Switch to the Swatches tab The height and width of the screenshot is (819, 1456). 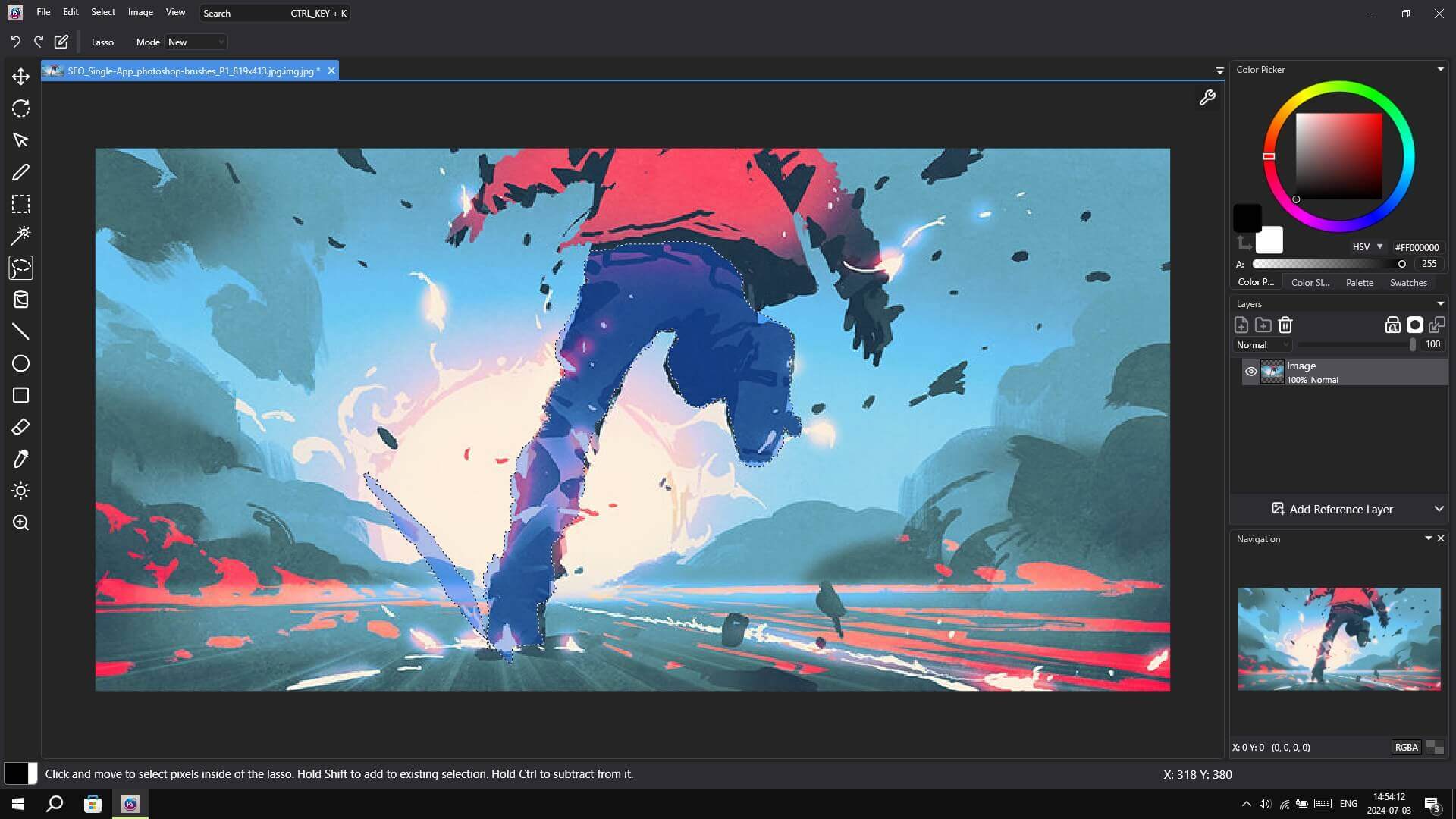click(x=1408, y=282)
